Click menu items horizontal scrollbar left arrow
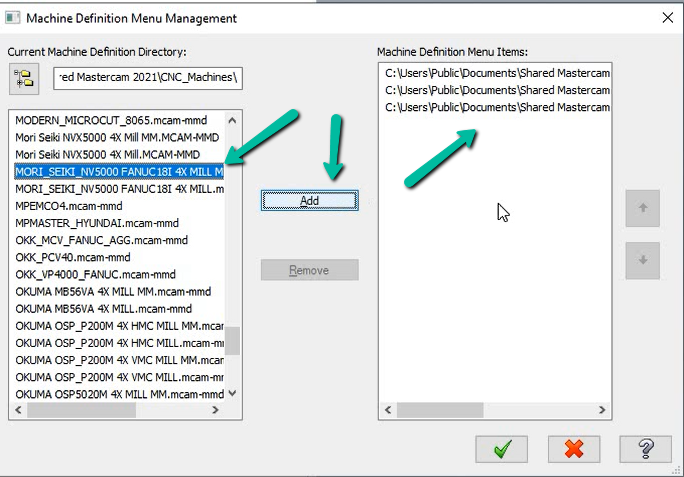 point(388,410)
